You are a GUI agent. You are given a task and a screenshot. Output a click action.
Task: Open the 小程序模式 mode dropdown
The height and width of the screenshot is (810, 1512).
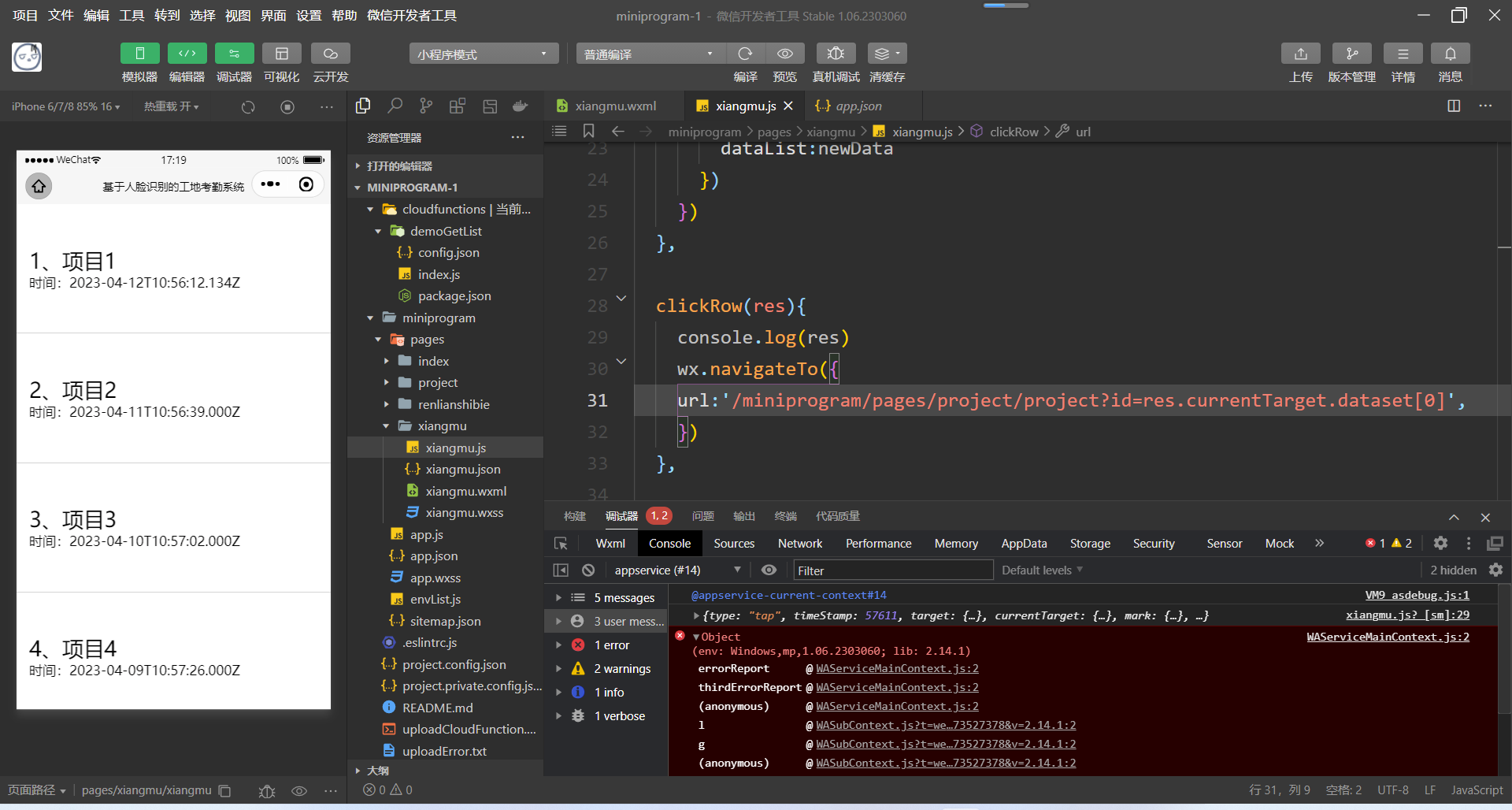point(484,54)
